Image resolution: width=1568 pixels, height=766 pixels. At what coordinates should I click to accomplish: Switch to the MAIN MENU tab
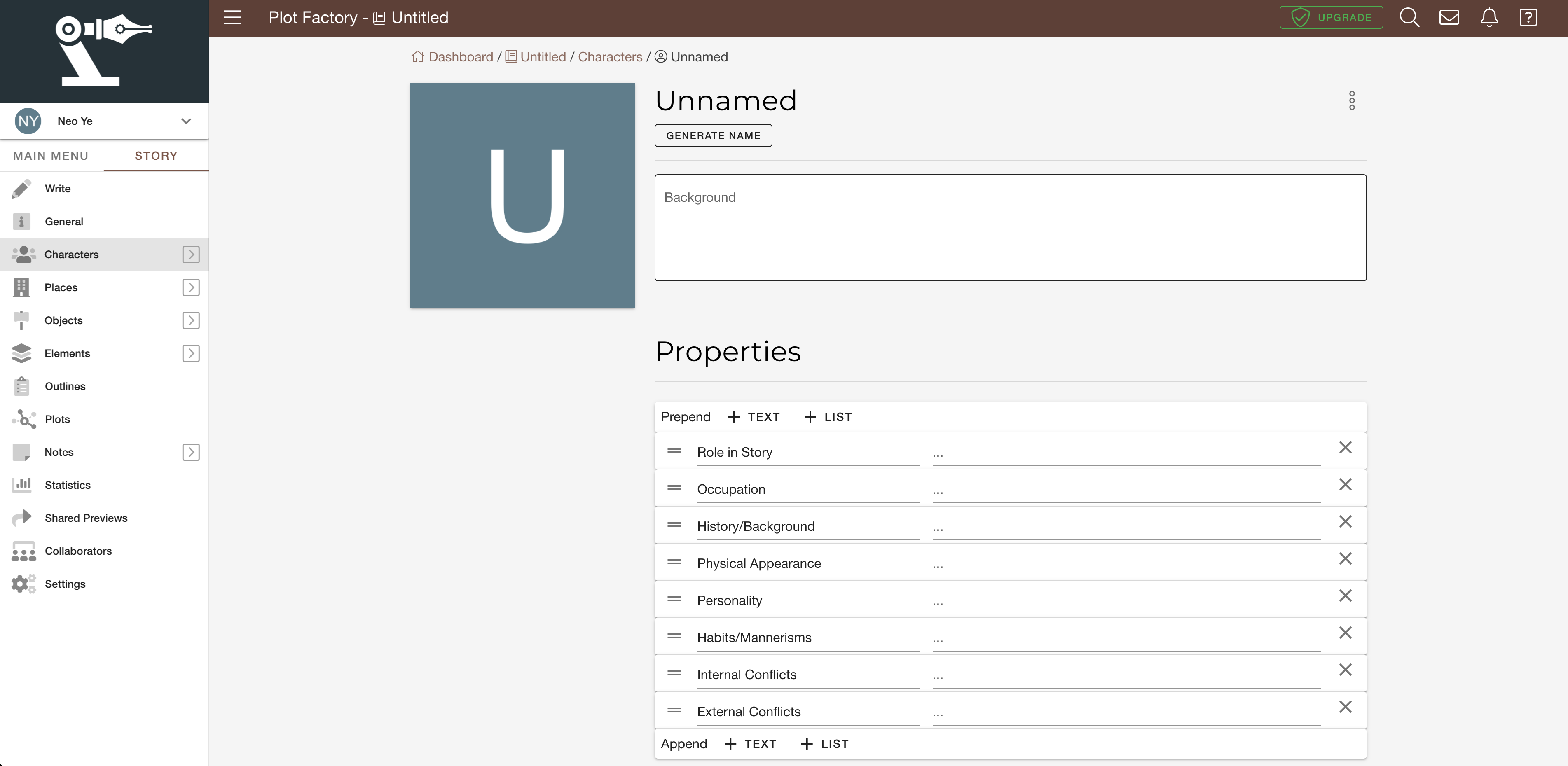click(51, 156)
